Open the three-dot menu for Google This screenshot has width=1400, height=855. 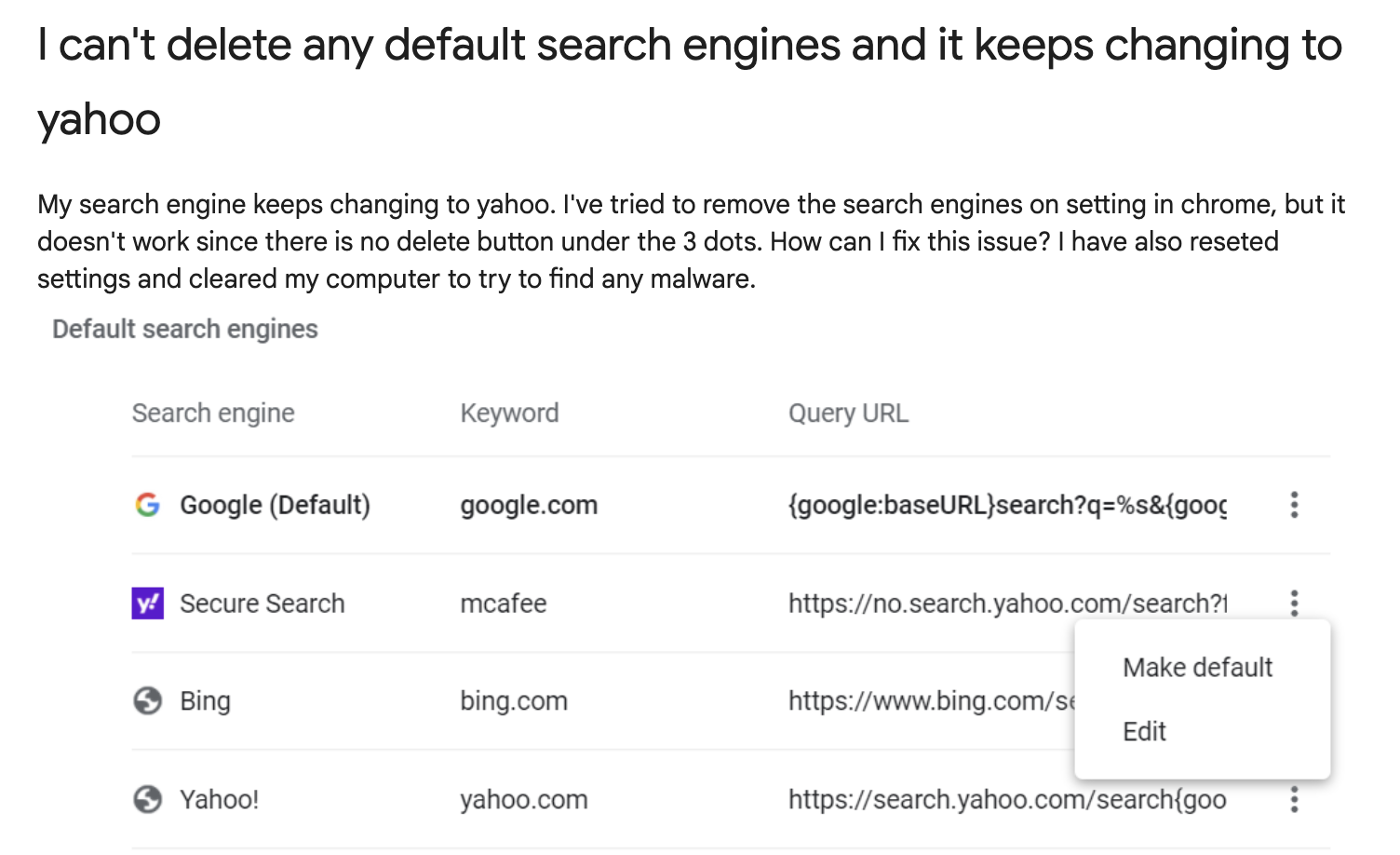pyautogui.click(x=1294, y=505)
